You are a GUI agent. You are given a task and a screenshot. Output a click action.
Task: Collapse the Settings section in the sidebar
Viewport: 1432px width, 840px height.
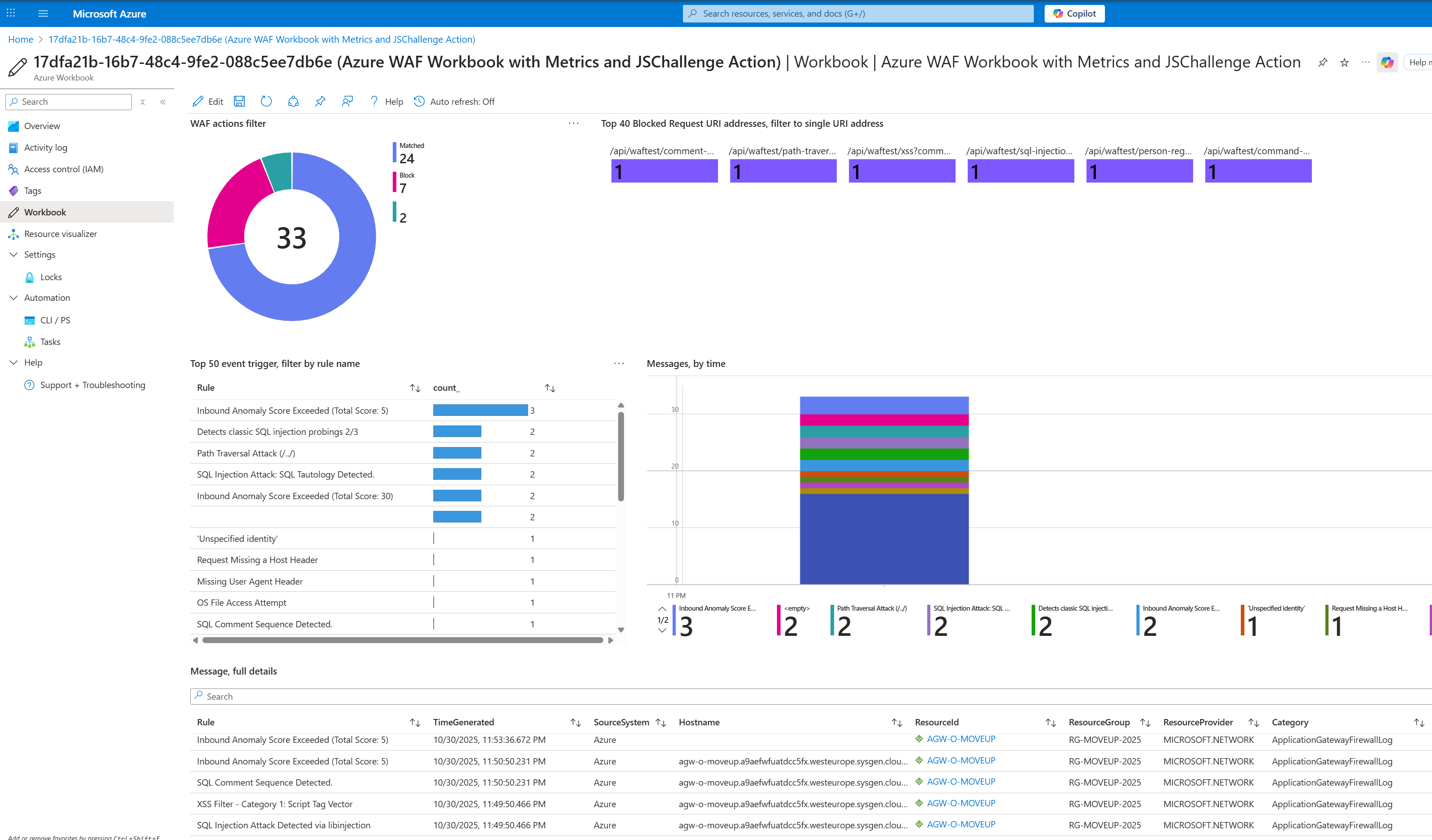13,255
